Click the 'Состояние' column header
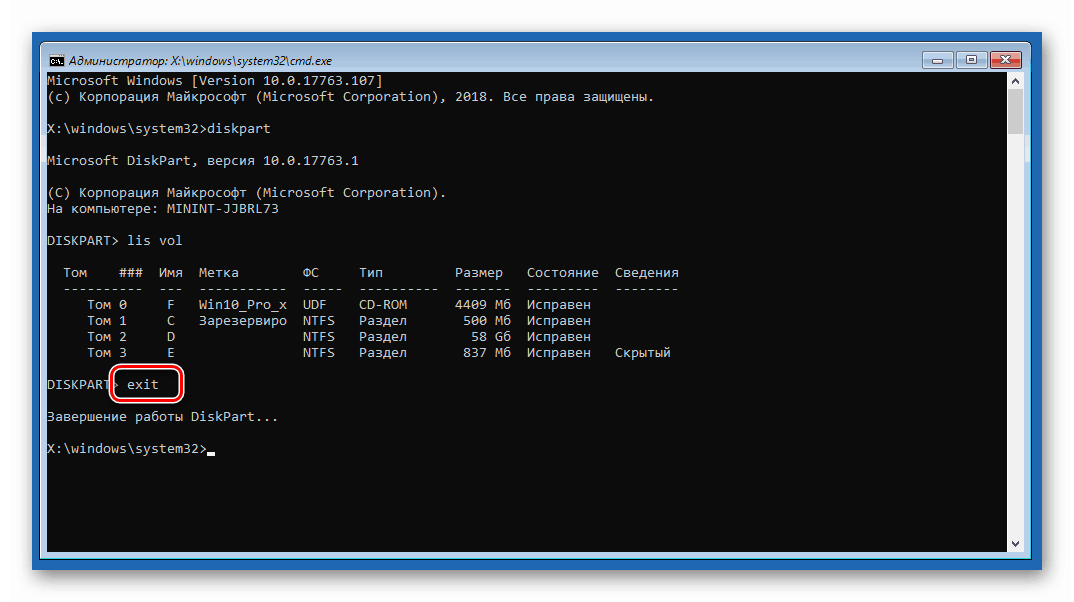 (x=563, y=273)
